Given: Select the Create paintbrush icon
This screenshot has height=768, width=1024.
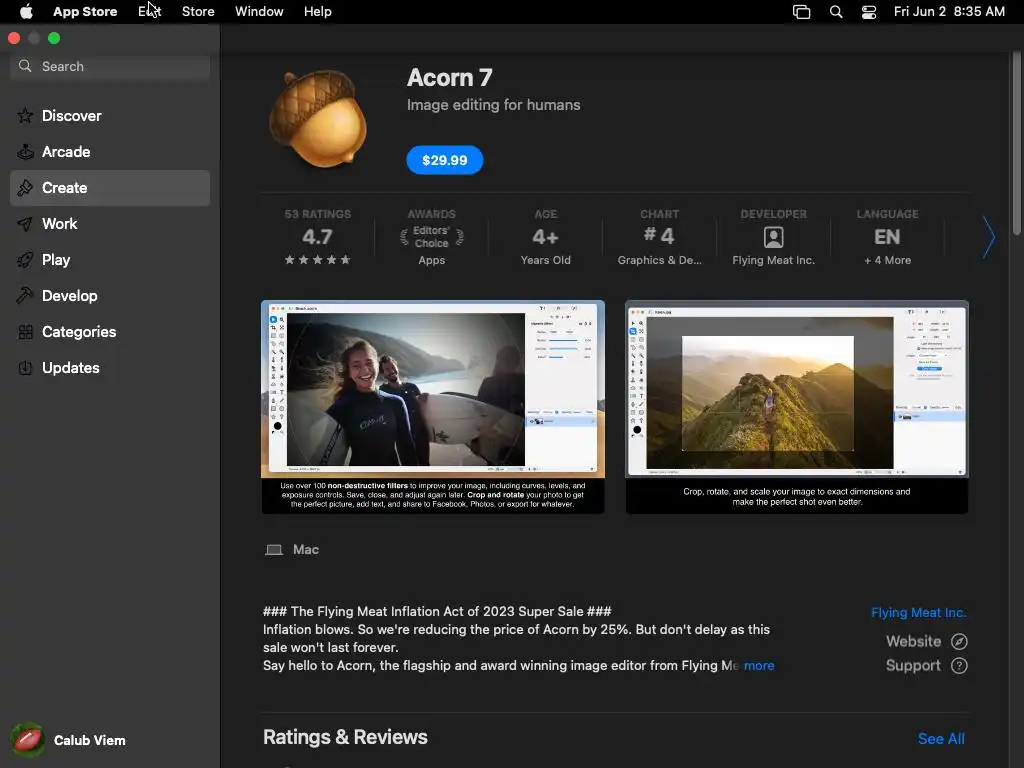Looking at the screenshot, I should click(x=25, y=188).
